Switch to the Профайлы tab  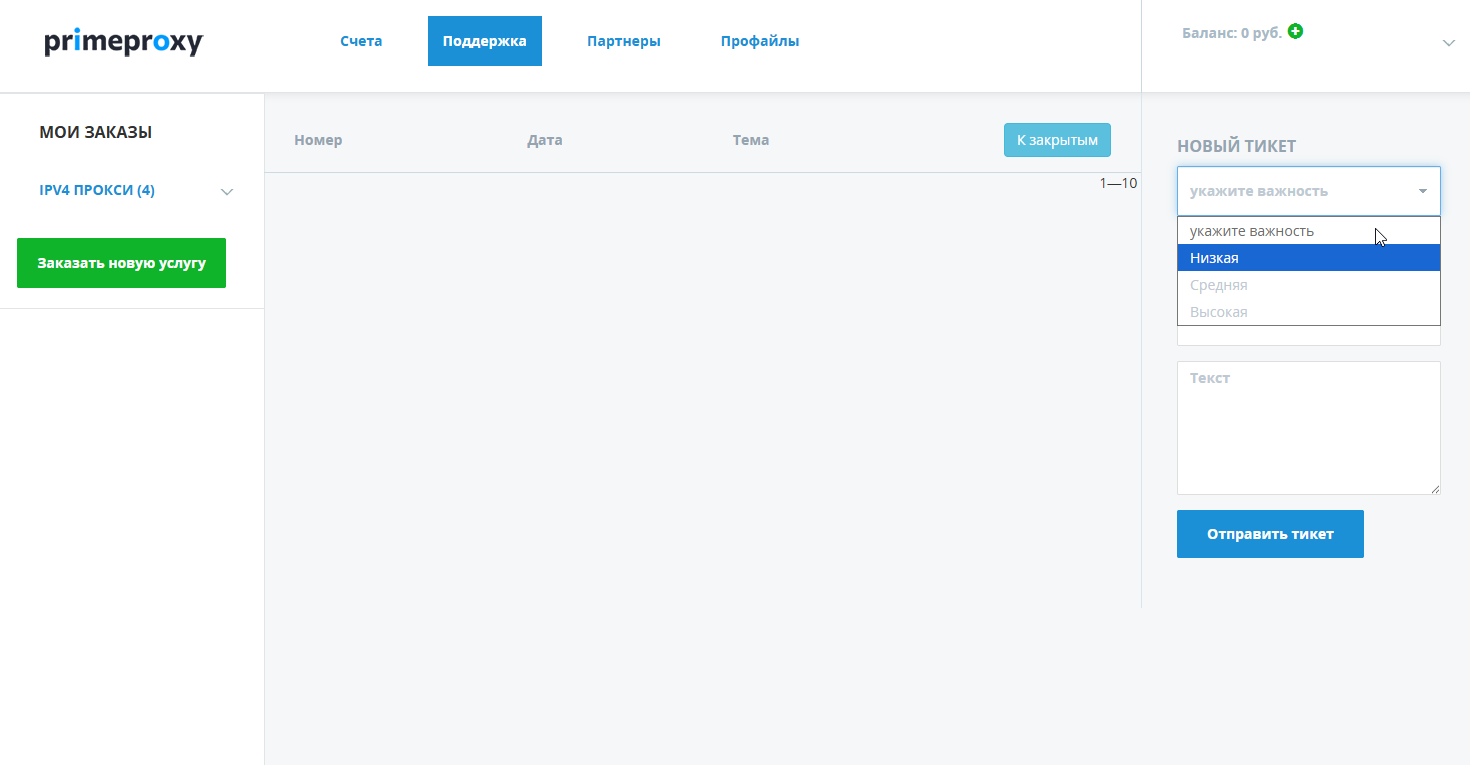[x=760, y=41]
